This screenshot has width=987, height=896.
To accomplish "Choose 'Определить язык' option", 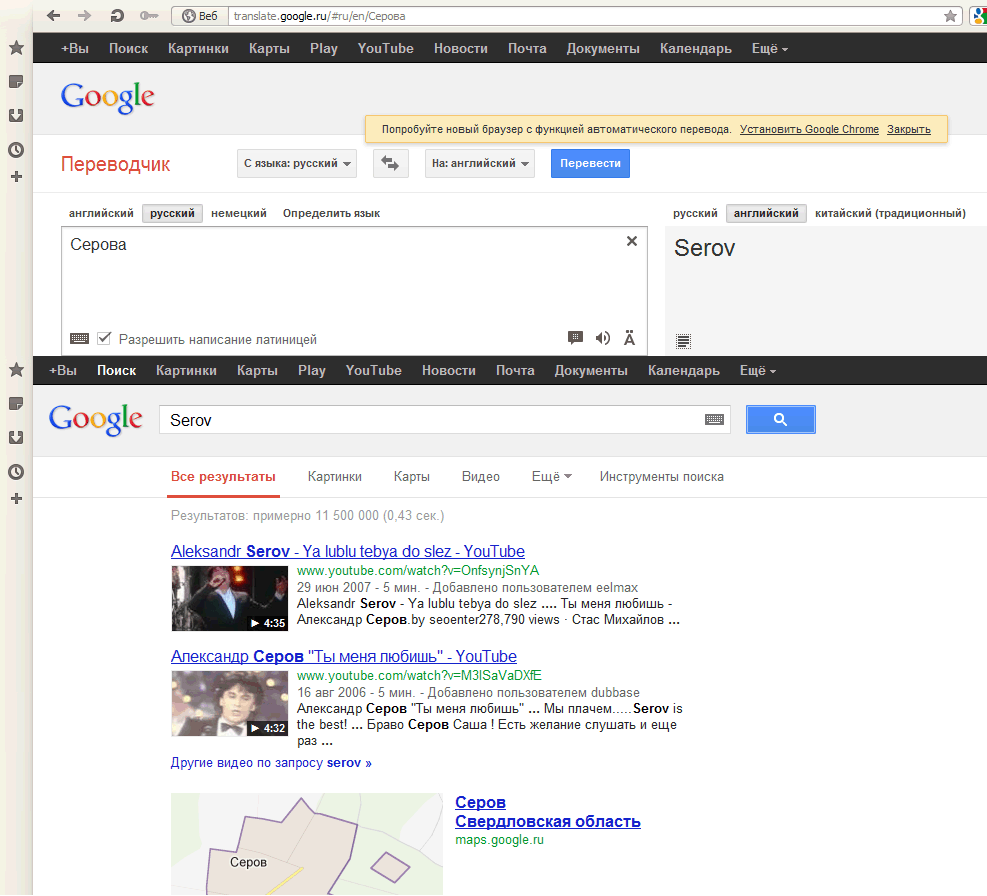I will click(331, 213).
